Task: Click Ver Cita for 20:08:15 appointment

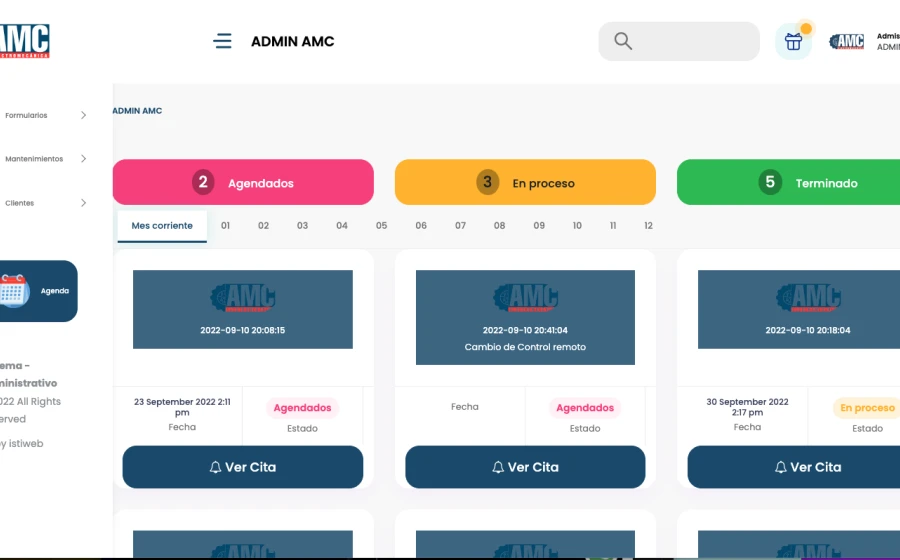Action: 243,467
